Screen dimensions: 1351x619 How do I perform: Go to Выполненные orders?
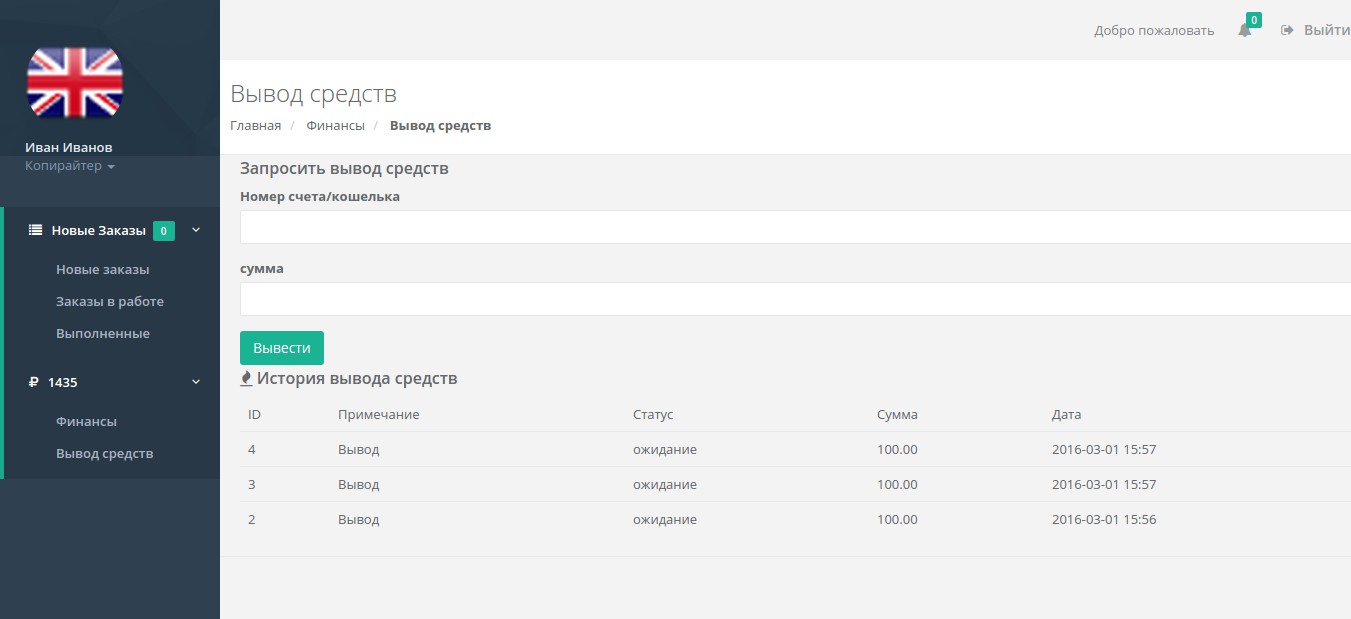pyautogui.click(x=102, y=334)
